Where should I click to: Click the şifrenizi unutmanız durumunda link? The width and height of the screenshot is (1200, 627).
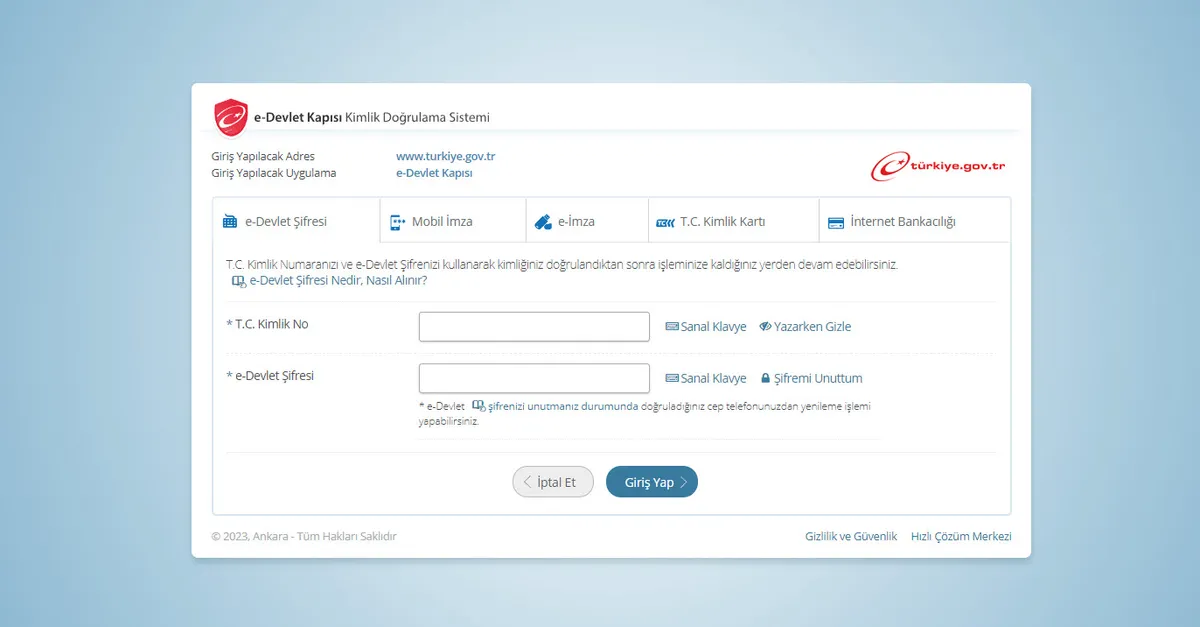tap(562, 406)
